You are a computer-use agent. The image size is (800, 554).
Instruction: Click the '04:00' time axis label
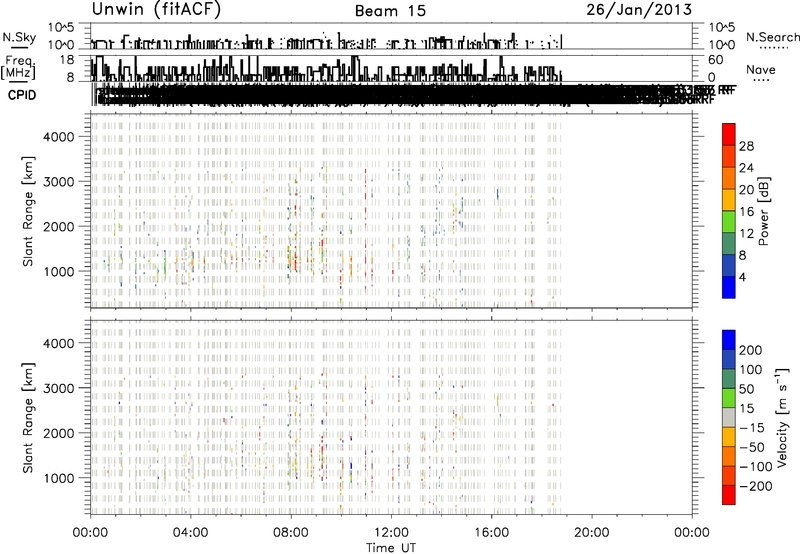click(190, 533)
